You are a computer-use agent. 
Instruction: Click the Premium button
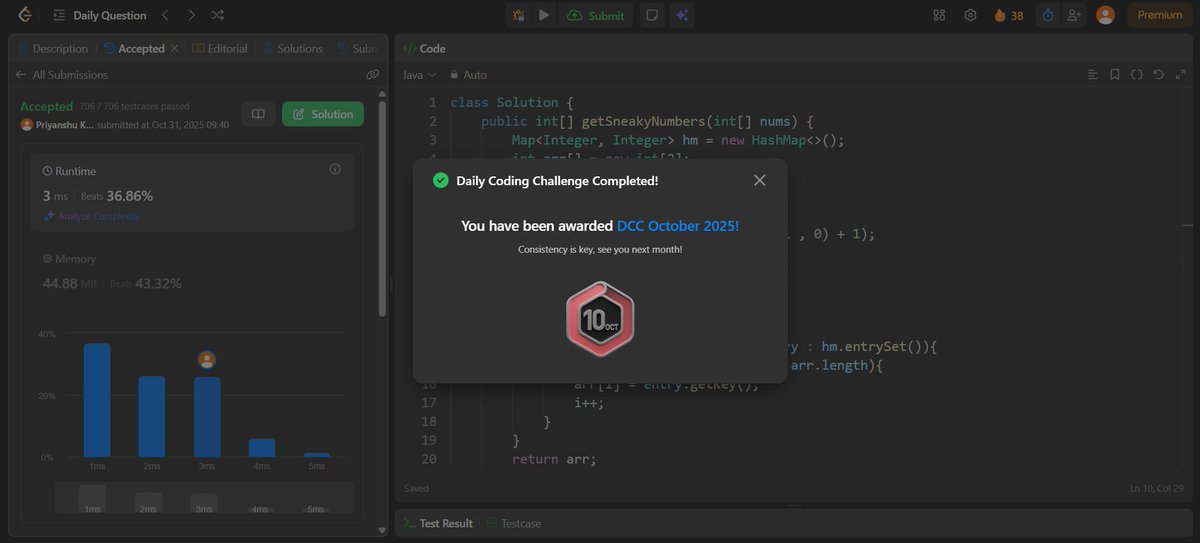click(x=1160, y=15)
